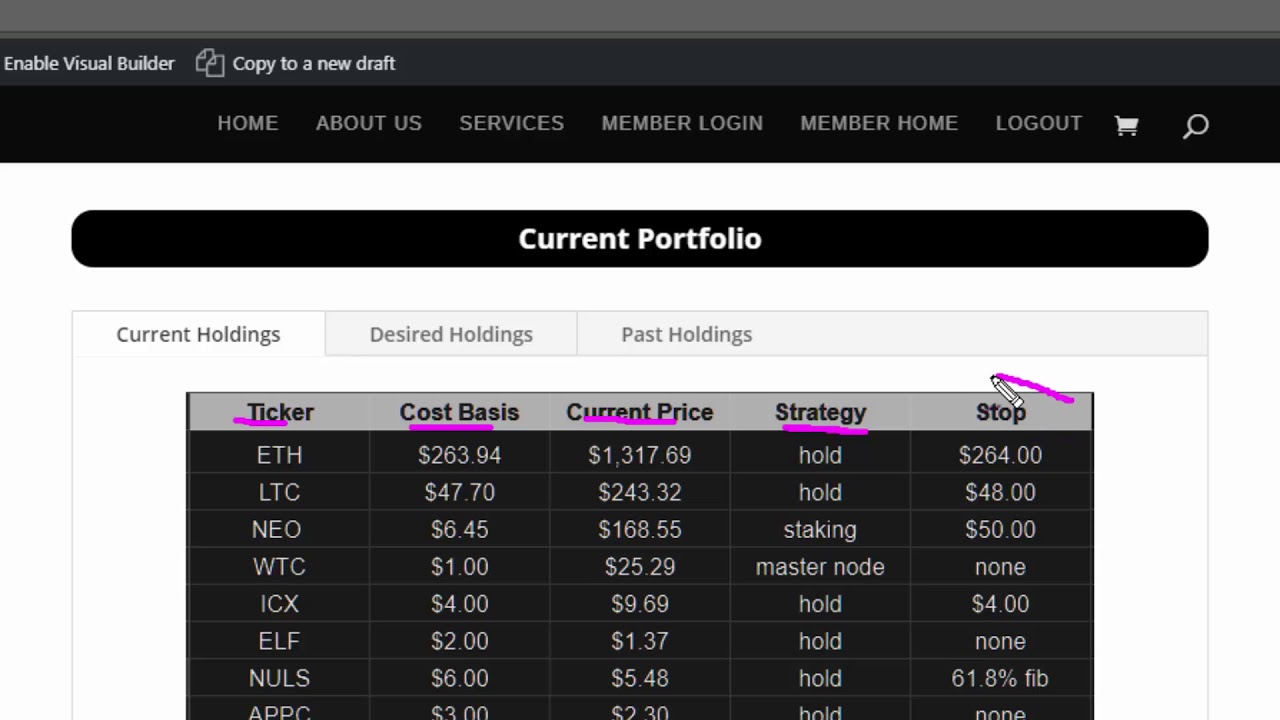Click NEO cost basis $6.45
Screen dimensions: 1280x720
459,529
